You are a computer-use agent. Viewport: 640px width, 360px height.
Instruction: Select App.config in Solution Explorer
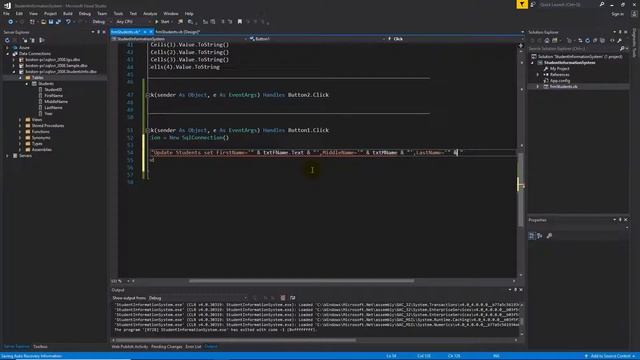[560, 81]
